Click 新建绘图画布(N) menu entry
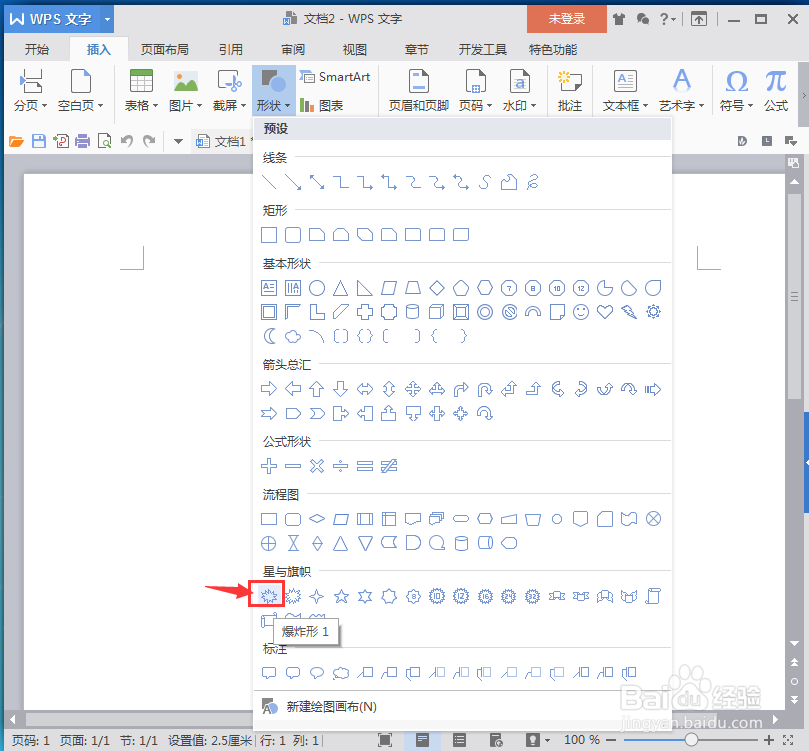This screenshot has height=751, width=809. coord(331,707)
